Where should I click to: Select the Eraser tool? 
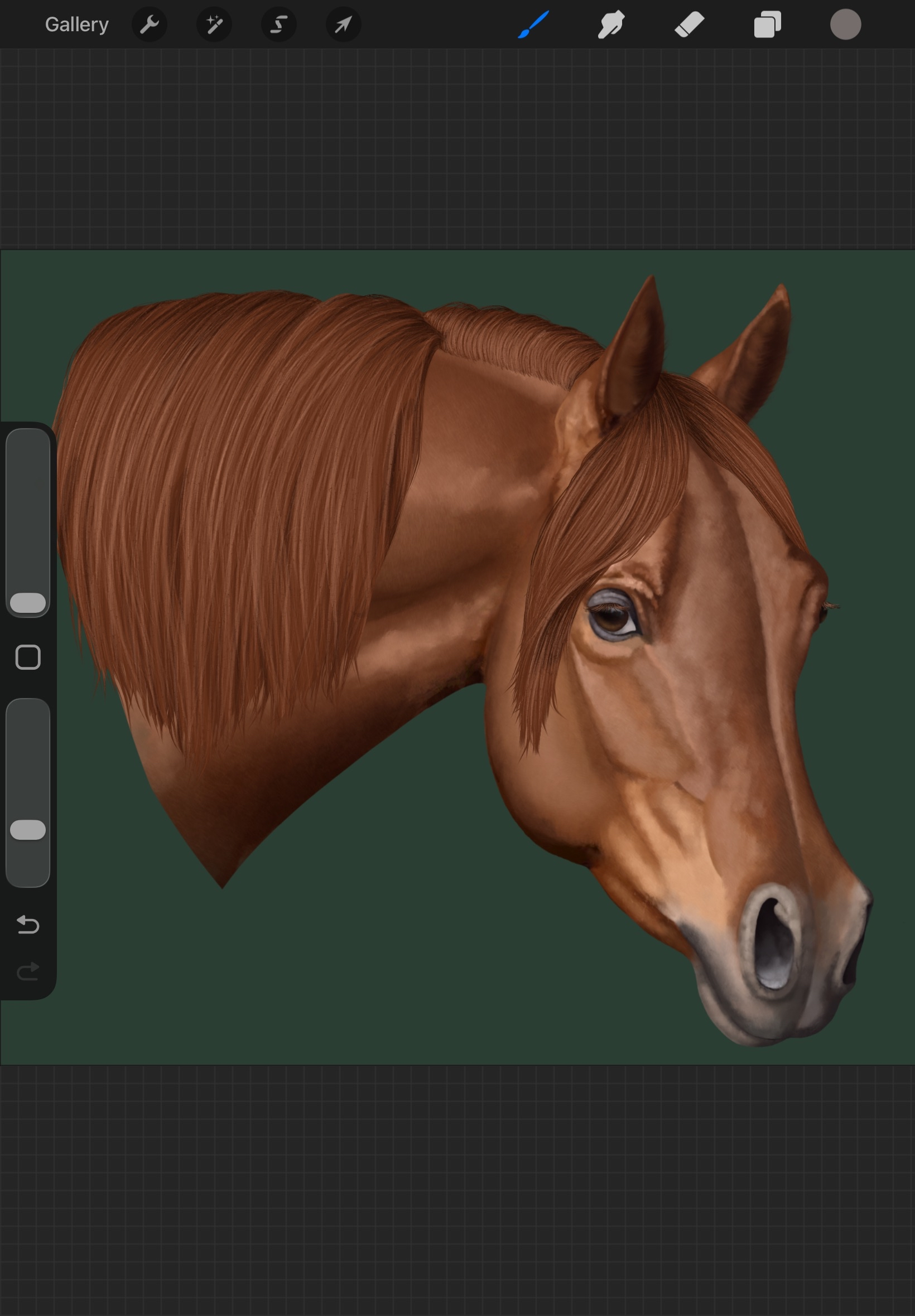click(x=689, y=25)
